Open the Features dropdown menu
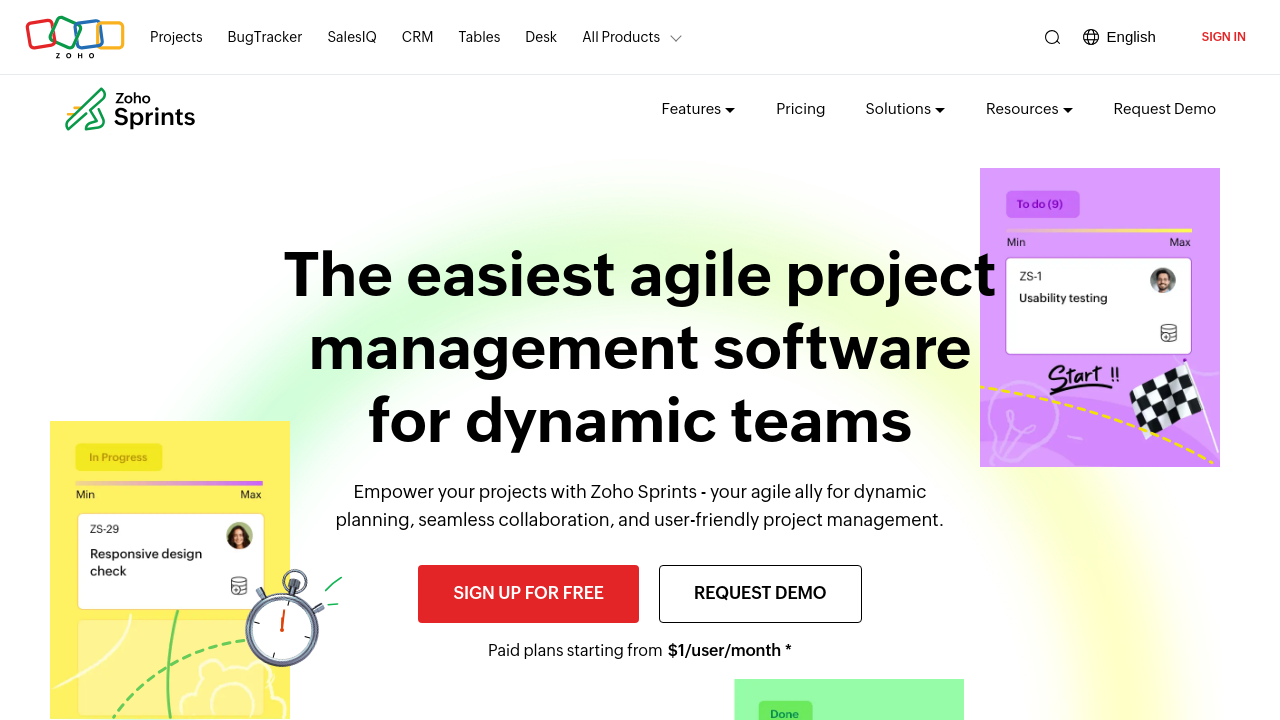Image resolution: width=1280 pixels, height=720 pixels. coord(698,109)
